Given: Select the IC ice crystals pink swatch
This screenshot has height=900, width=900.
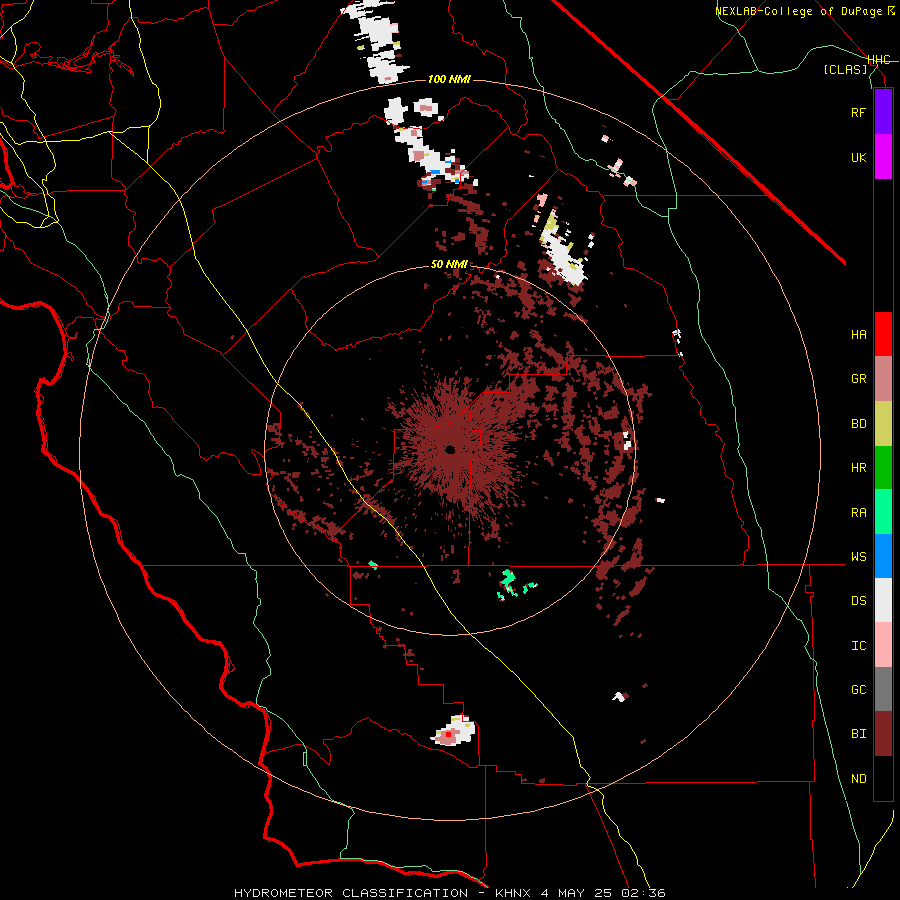Looking at the screenshot, I should pyautogui.click(x=883, y=645).
